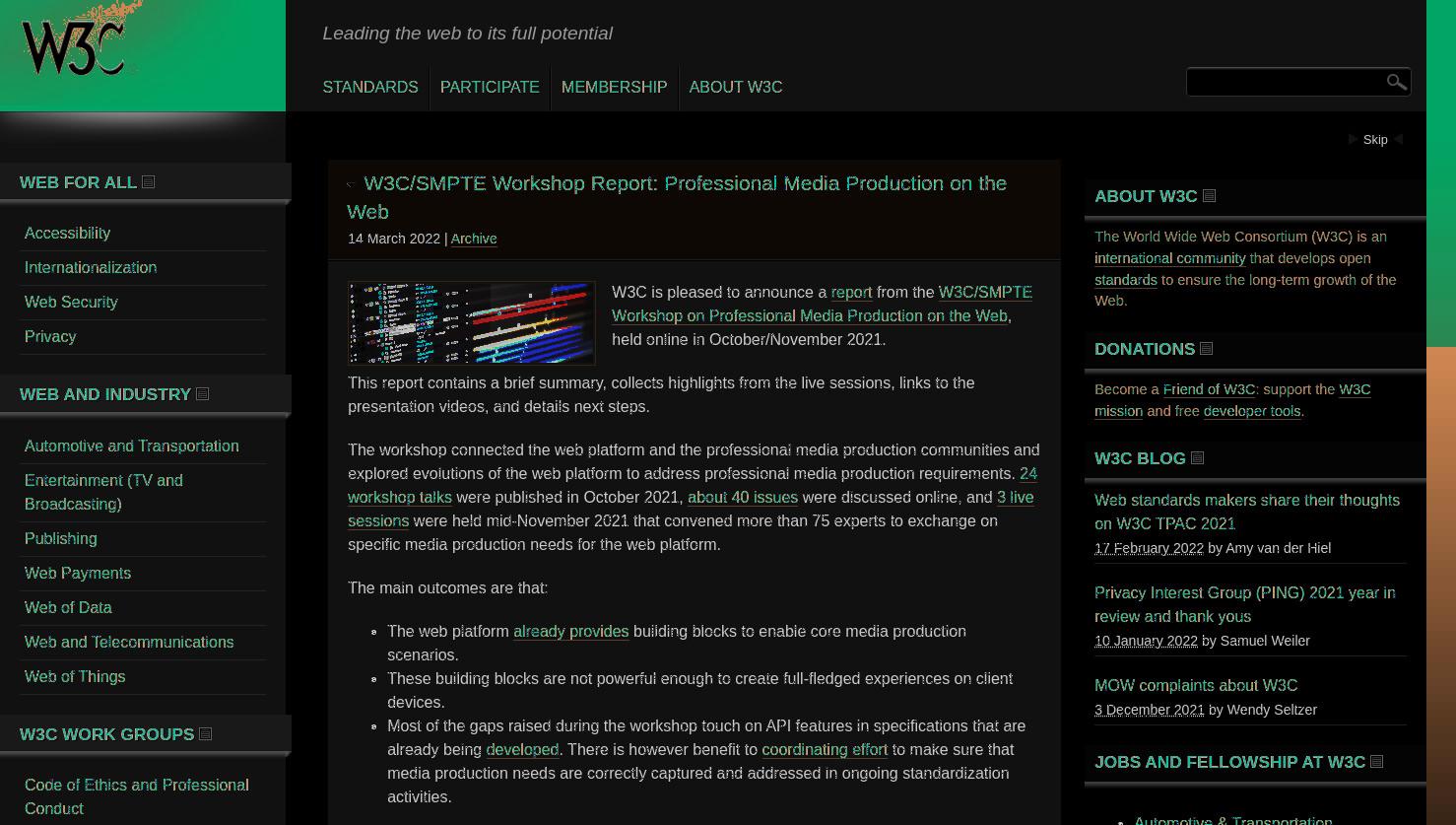Open Automotive and Transportation in sidebar
The height and width of the screenshot is (825, 1456).
point(132,447)
